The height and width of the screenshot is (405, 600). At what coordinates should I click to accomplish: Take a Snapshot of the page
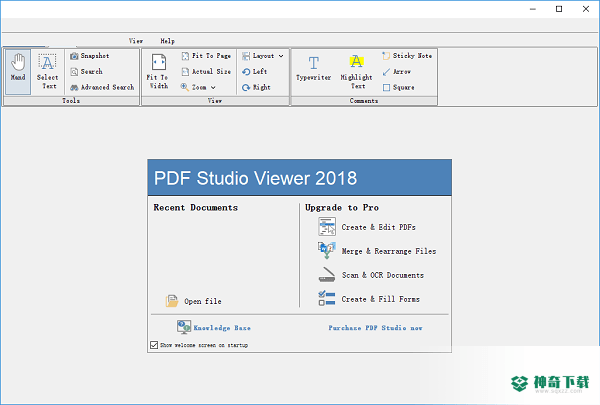click(90, 56)
